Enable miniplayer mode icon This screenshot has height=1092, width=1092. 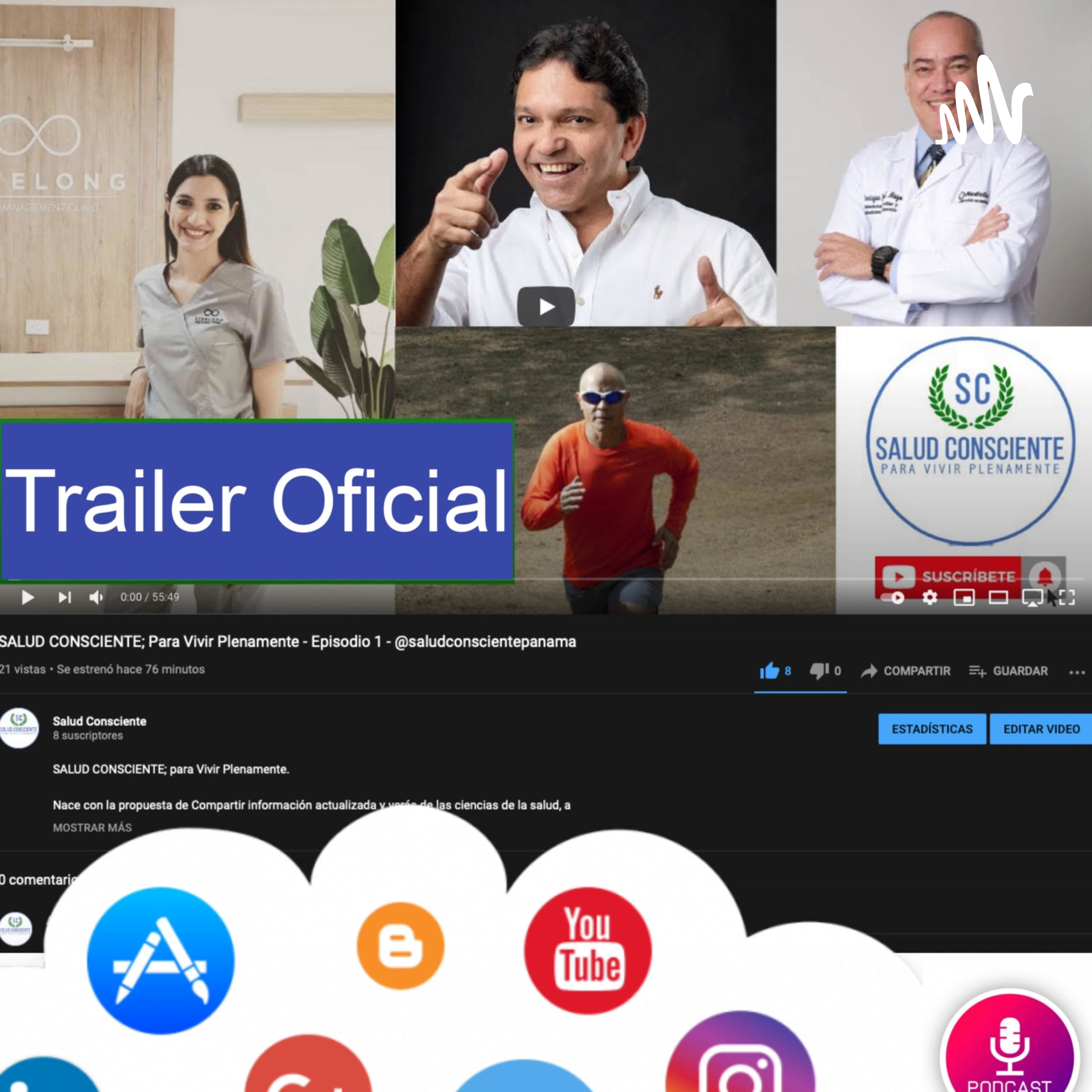pyautogui.click(x=964, y=597)
